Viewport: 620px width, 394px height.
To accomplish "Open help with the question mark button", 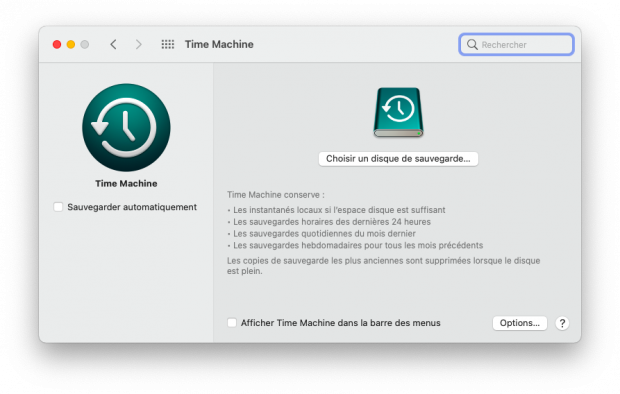I will [562, 323].
